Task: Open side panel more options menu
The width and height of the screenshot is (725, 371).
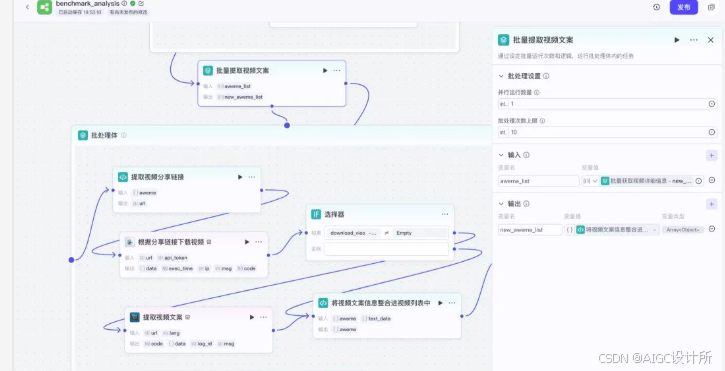Action: click(694, 40)
